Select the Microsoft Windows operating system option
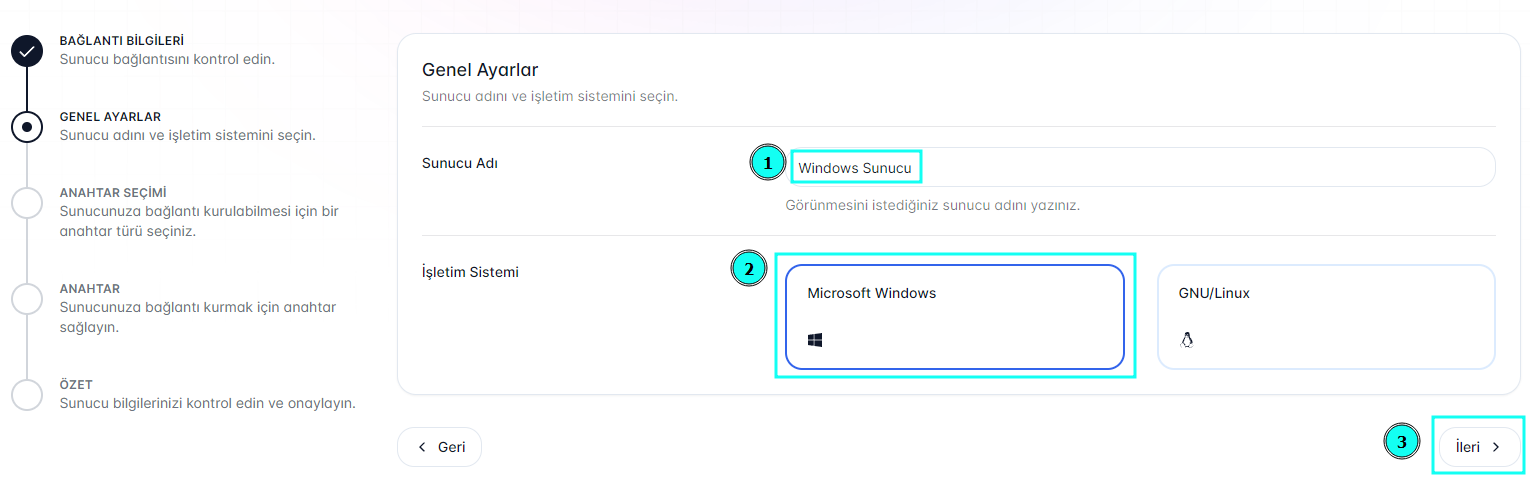Image resolution: width=1530 pixels, height=483 pixels. (x=954, y=316)
